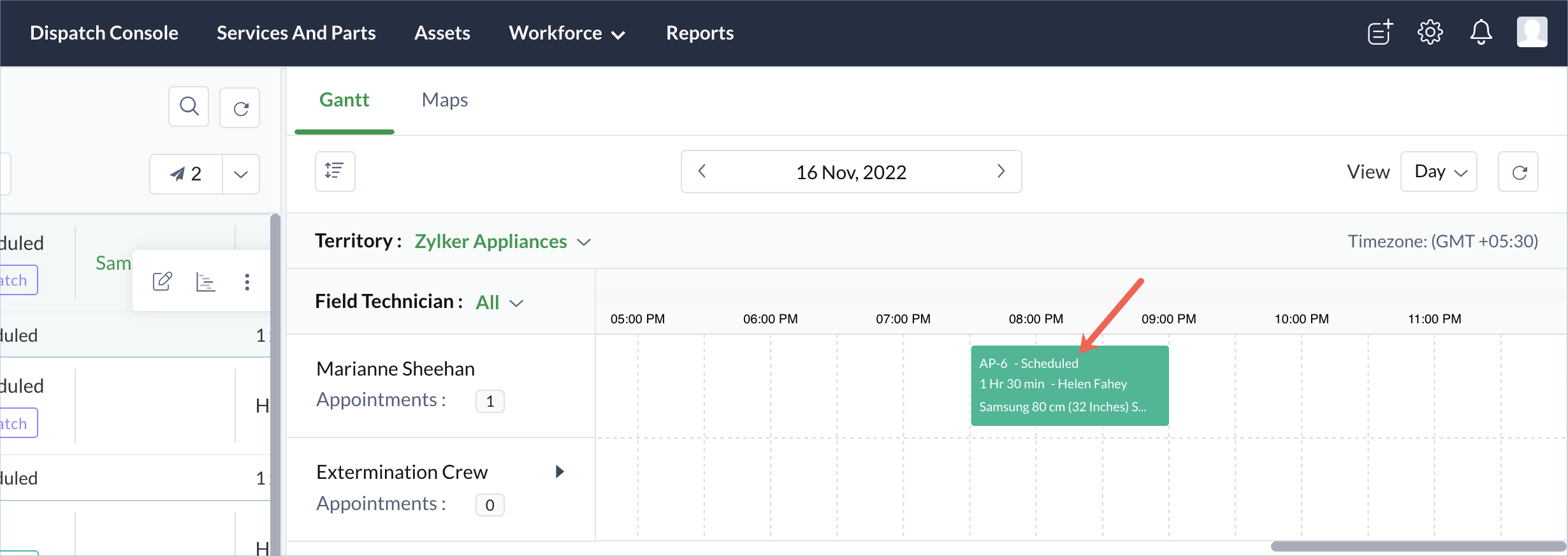
Task: Go to next day arrow
Action: (x=1001, y=171)
